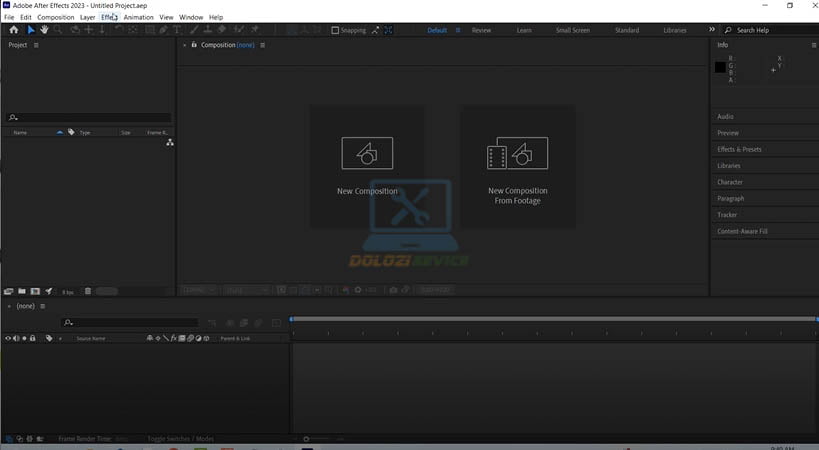
Task: Select the Selection arrow tool
Action: coord(31,30)
